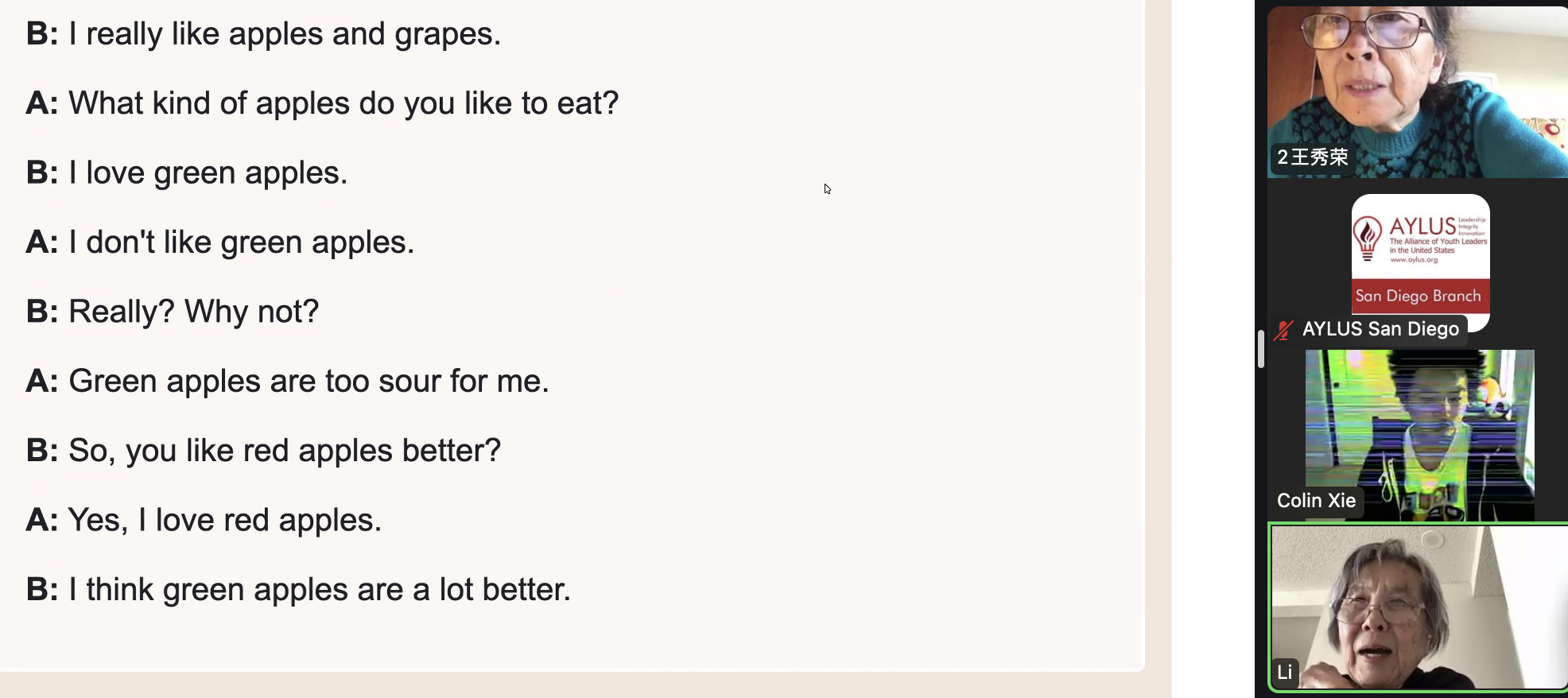Click the line "What kind of apples do you like to eat?"

tap(343, 103)
